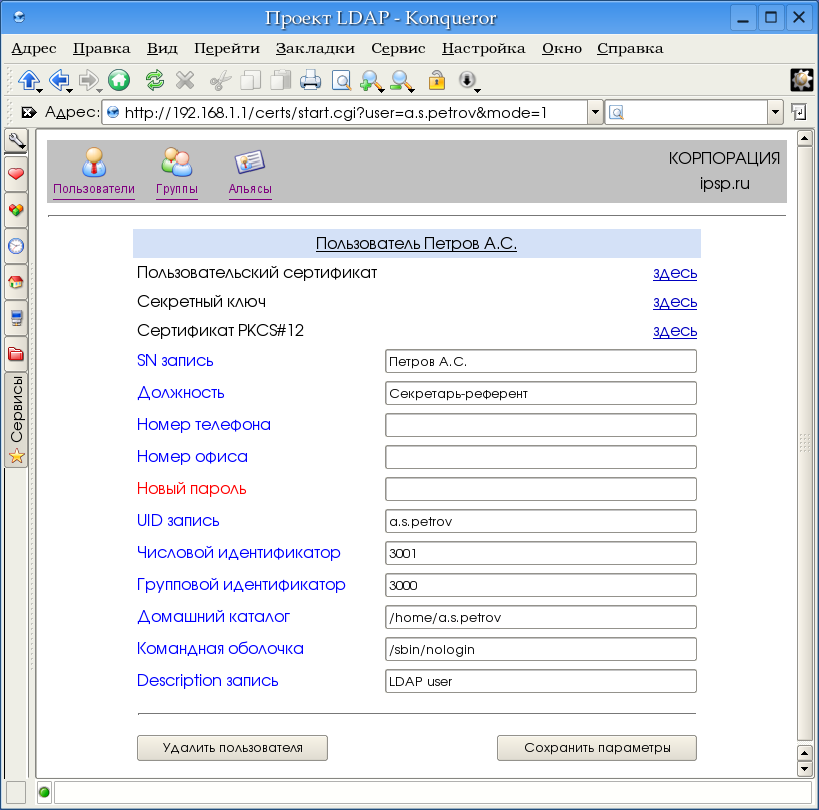
Task: Open the Закладки menu
Action: pos(315,48)
